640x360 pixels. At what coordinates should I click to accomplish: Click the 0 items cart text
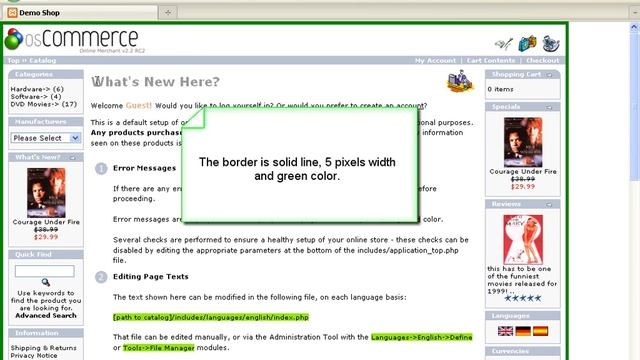click(500, 89)
